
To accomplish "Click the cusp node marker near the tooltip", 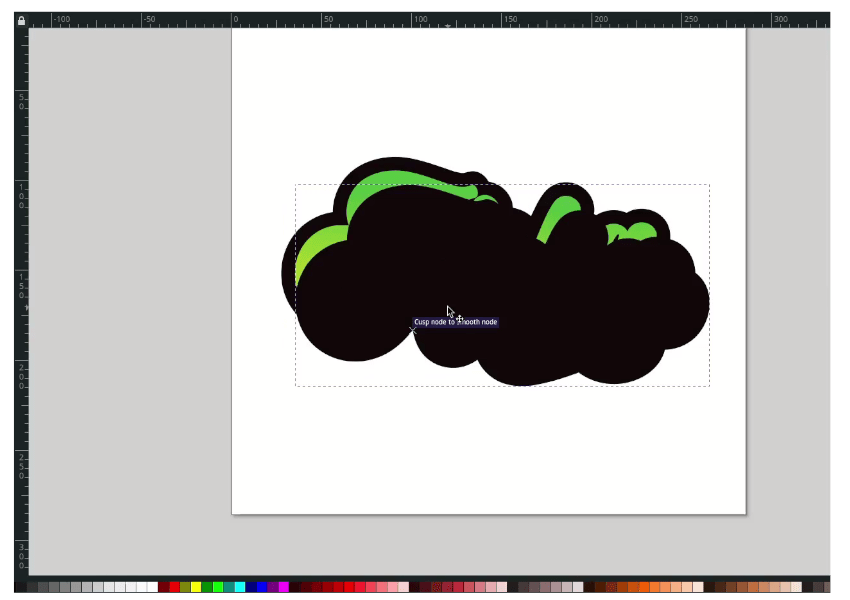I will (x=413, y=330).
